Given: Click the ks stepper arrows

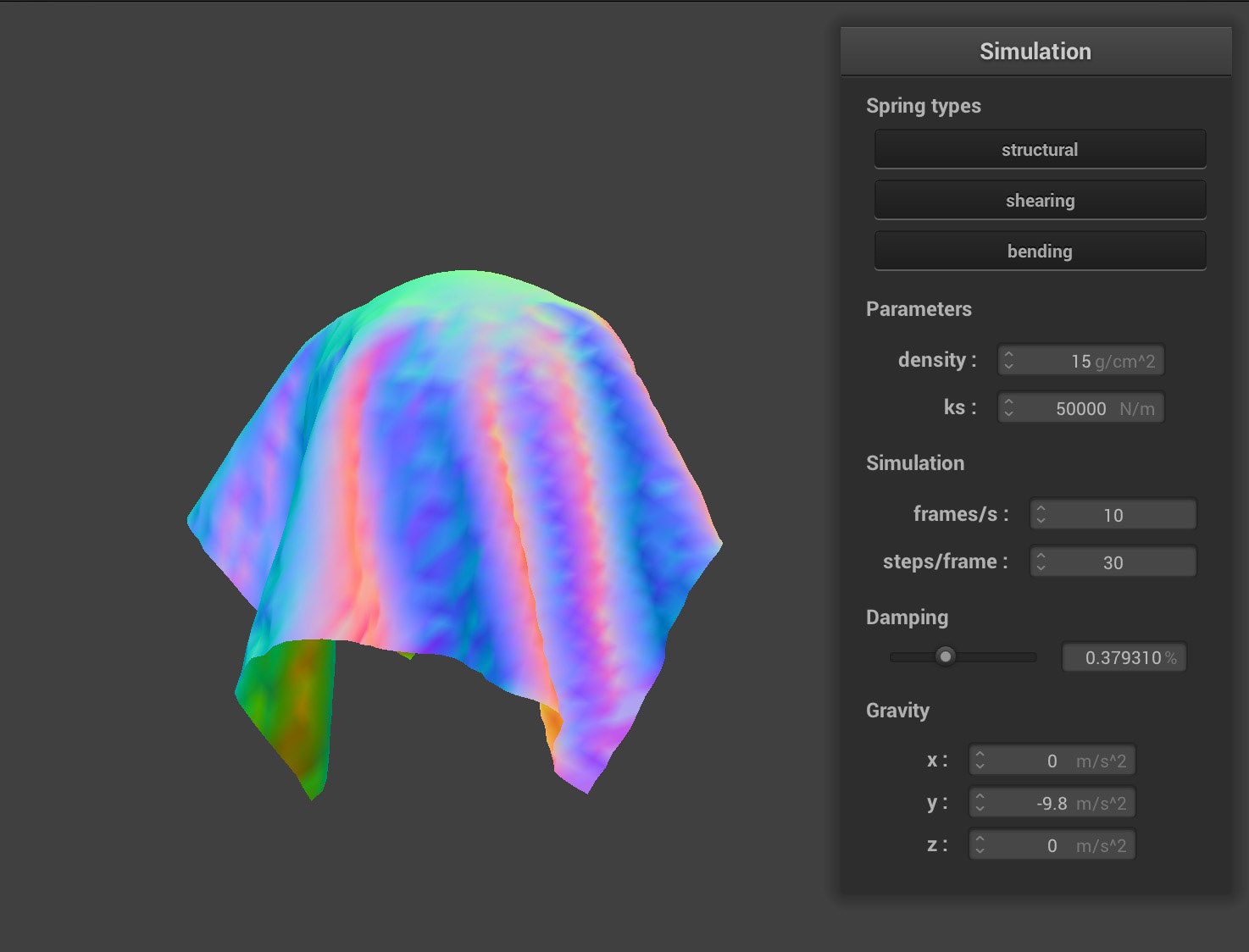Looking at the screenshot, I should point(1008,408).
